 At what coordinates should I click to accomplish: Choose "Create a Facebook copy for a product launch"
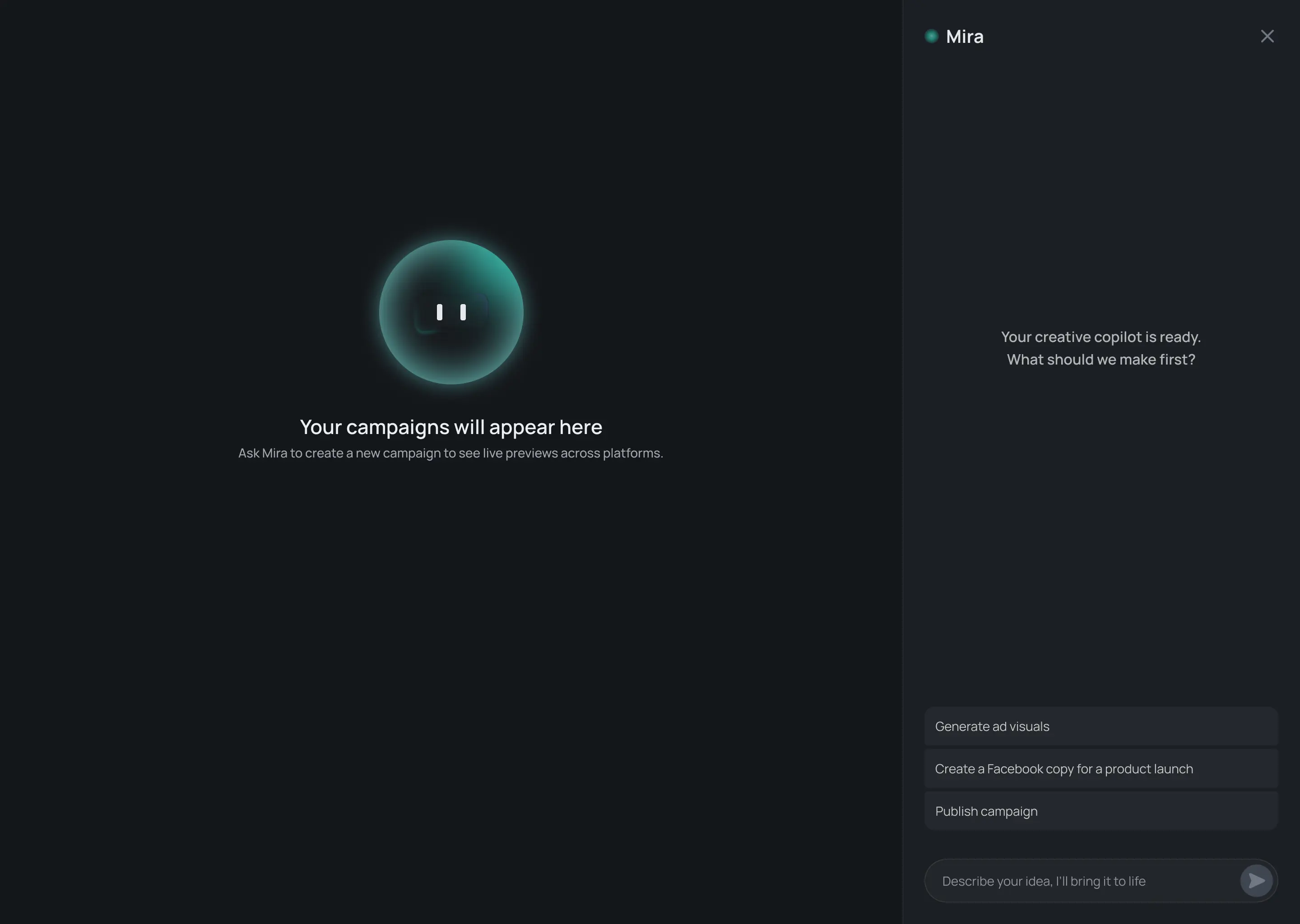point(1100,768)
